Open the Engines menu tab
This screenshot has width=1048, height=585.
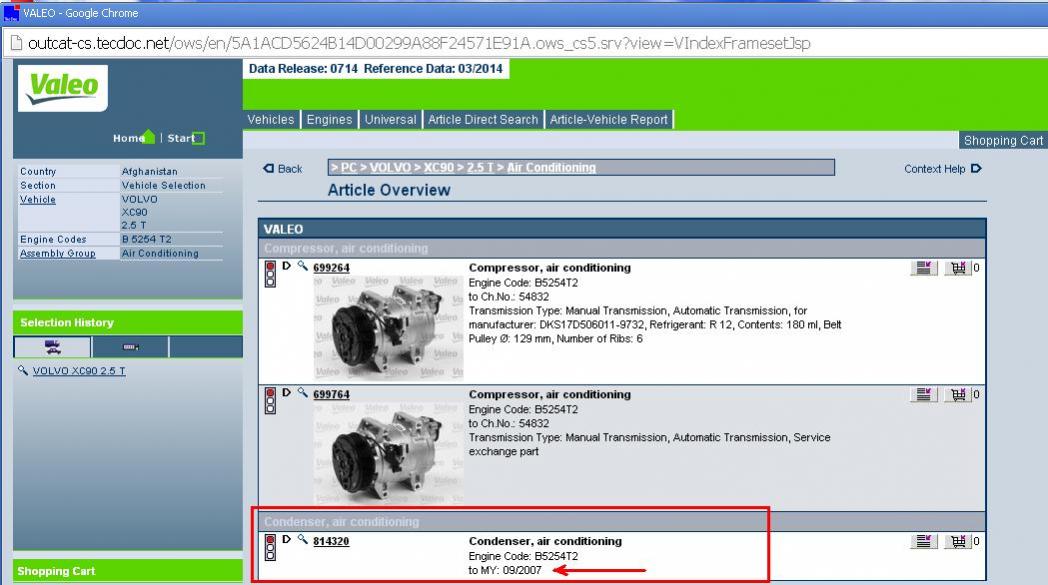329,119
